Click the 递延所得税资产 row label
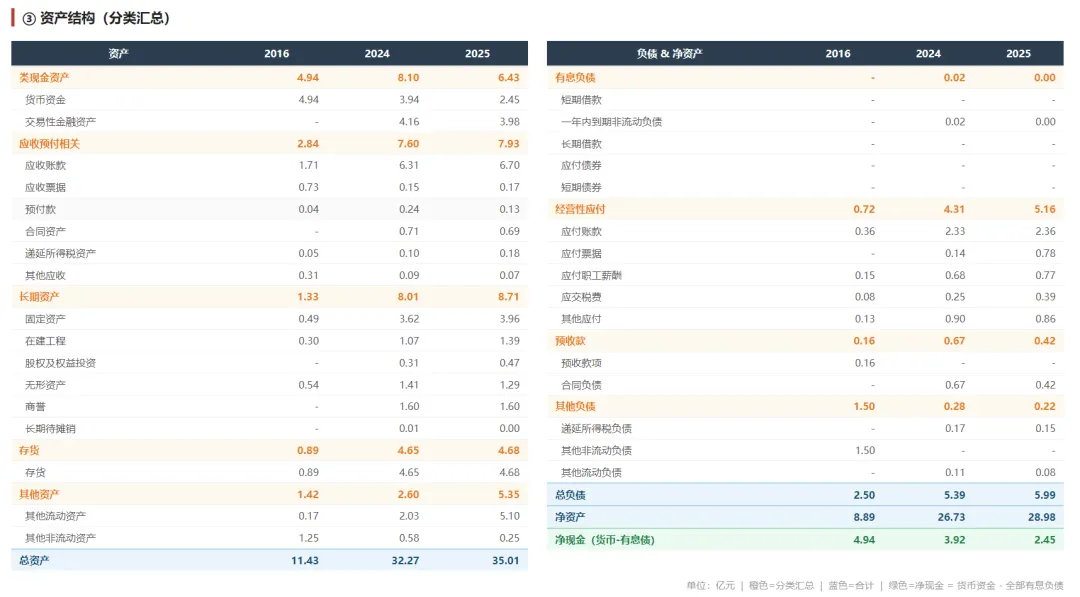 (60, 253)
